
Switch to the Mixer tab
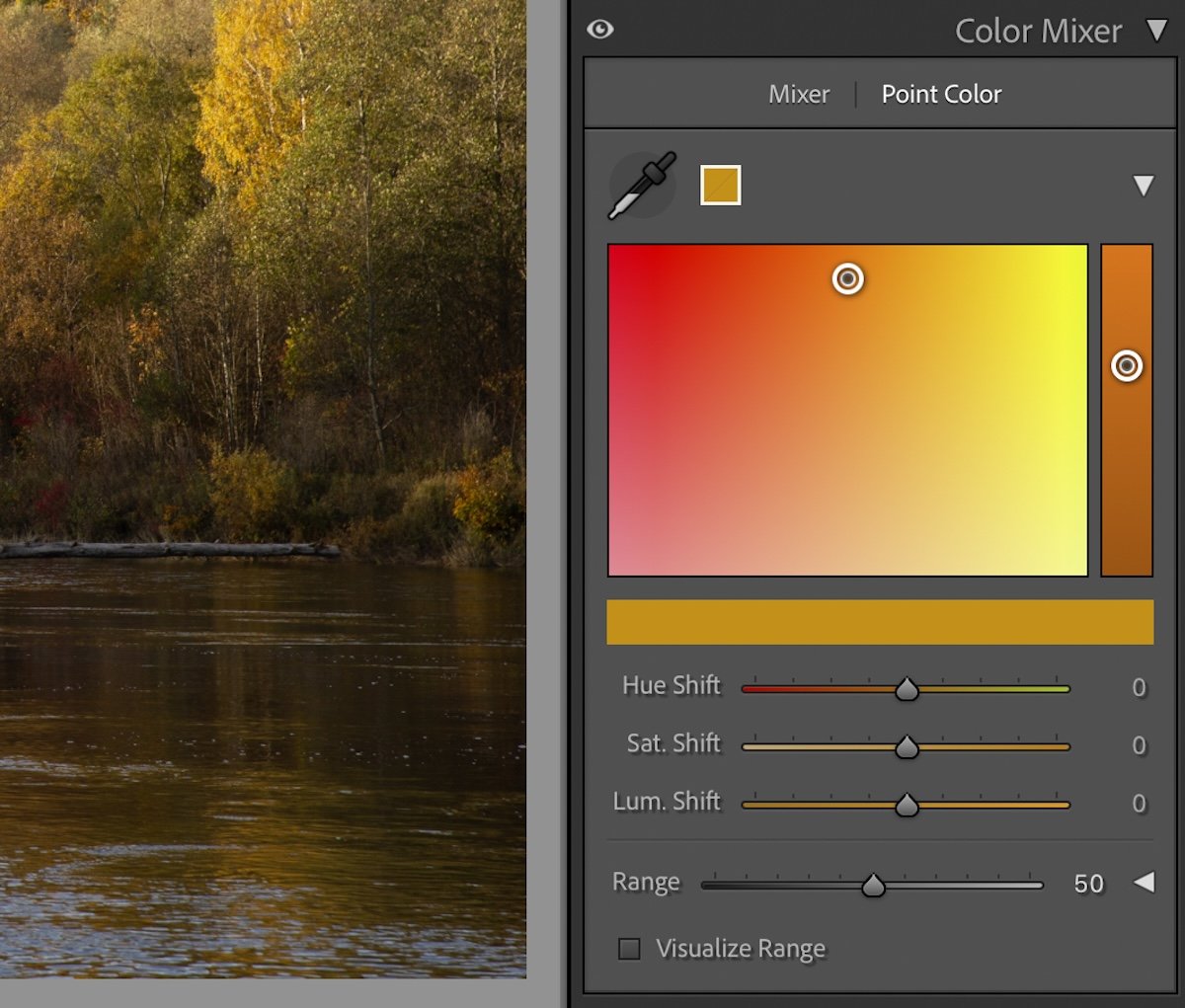coord(798,94)
